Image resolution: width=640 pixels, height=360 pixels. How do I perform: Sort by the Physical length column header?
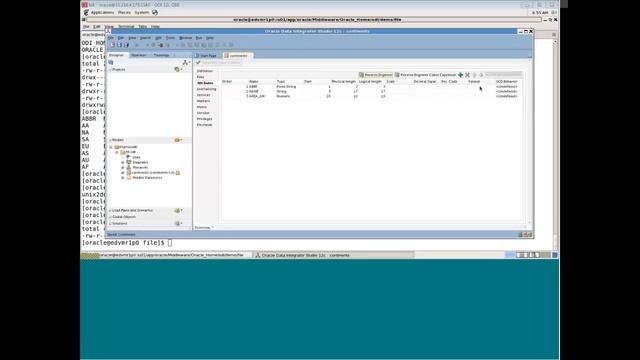tap(343, 82)
